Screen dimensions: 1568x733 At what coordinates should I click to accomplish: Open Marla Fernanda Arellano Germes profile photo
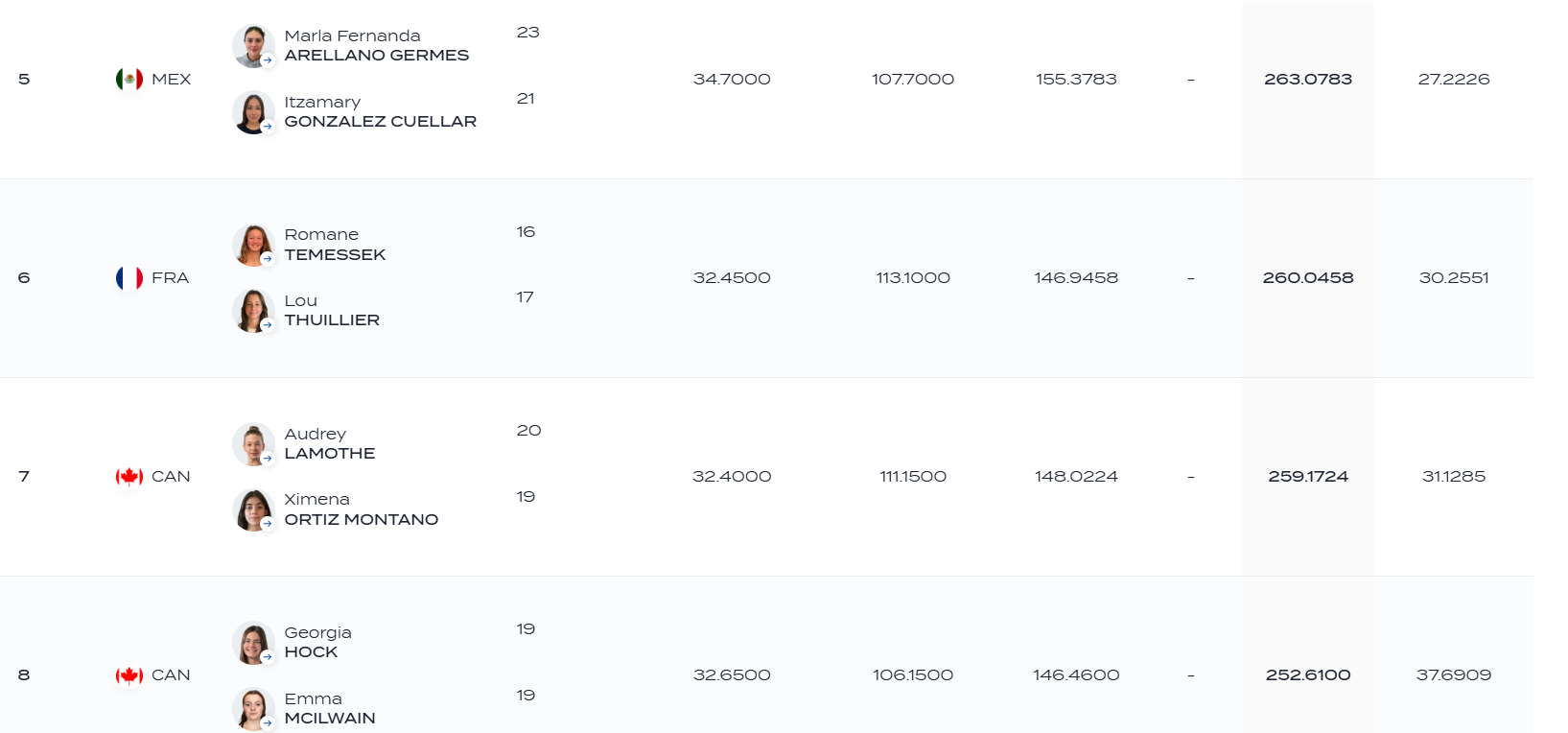[x=253, y=46]
